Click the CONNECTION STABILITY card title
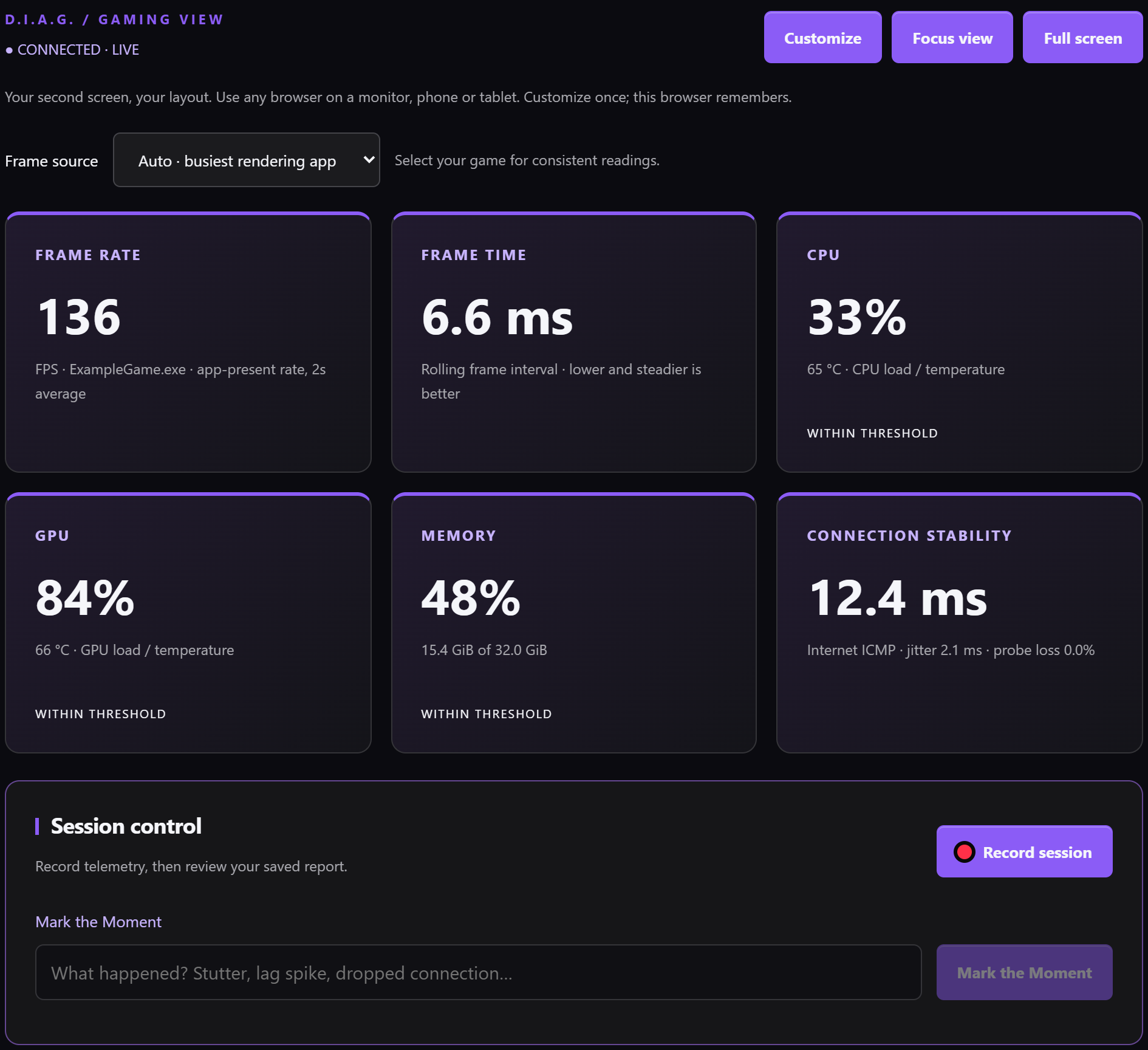This screenshot has height=1050, width=1148. pos(909,536)
